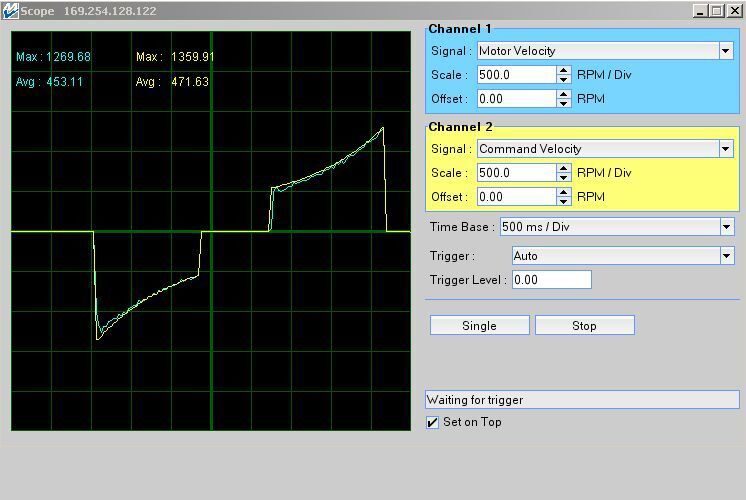Screen dimensions: 746x500
Task: Click the Channel 2 Scale input field
Action: coord(516,173)
